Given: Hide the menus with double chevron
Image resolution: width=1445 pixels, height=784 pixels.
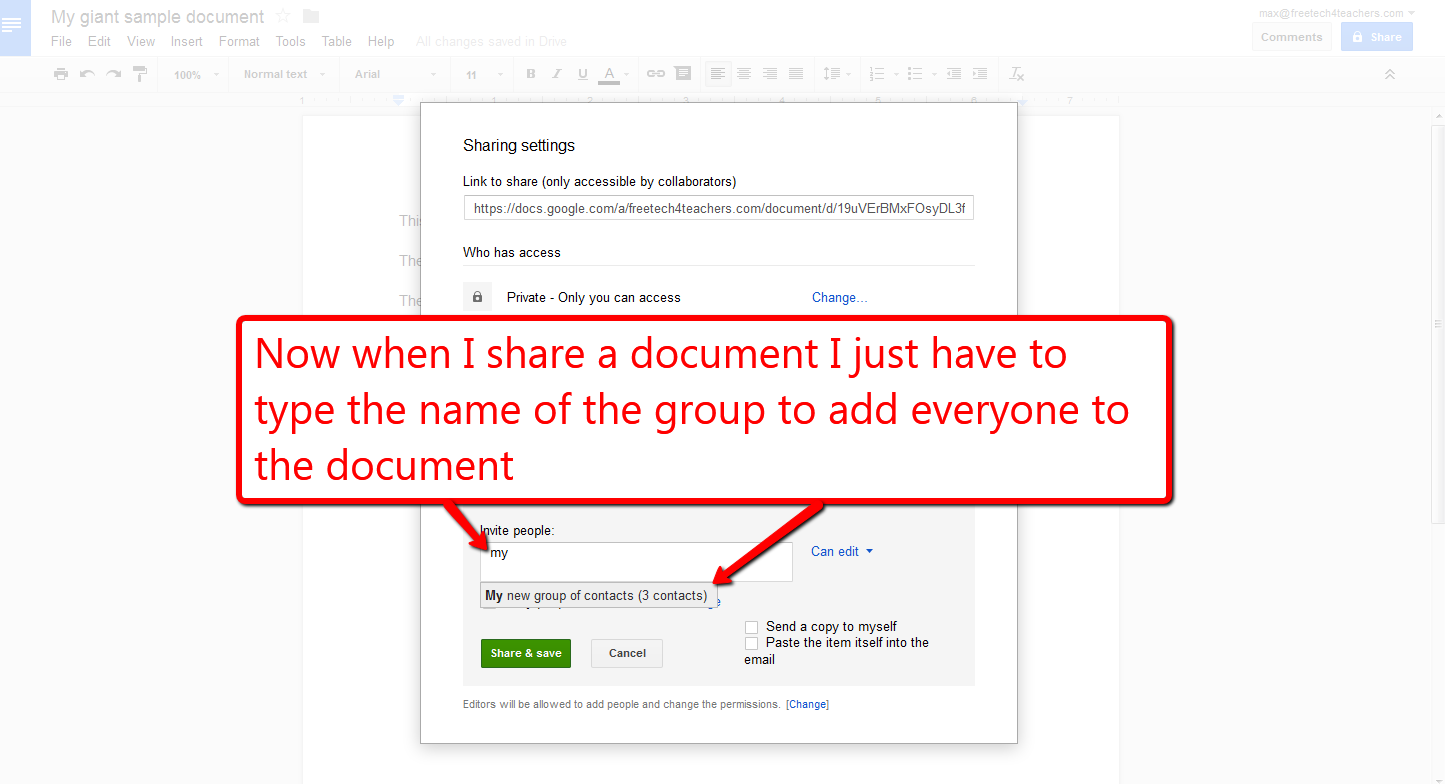Looking at the screenshot, I should 1389,74.
